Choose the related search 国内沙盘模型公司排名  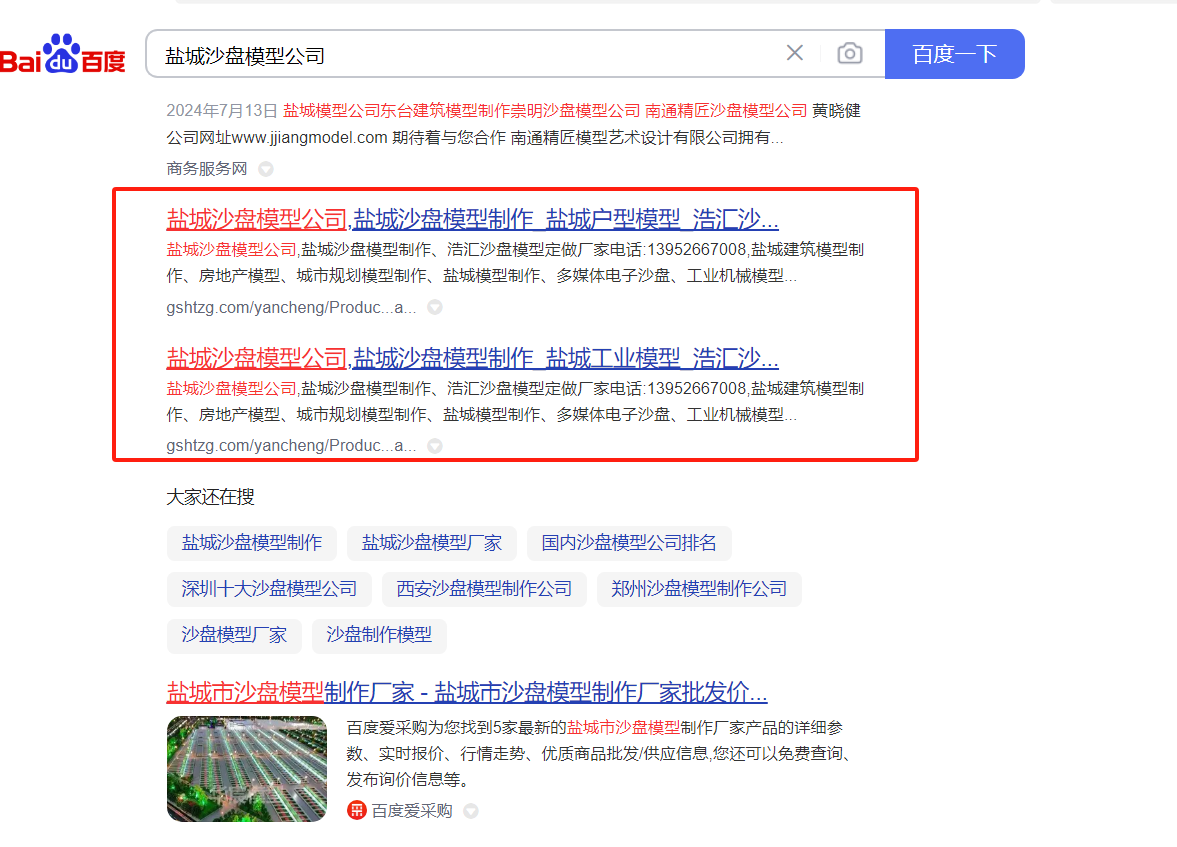(x=629, y=543)
